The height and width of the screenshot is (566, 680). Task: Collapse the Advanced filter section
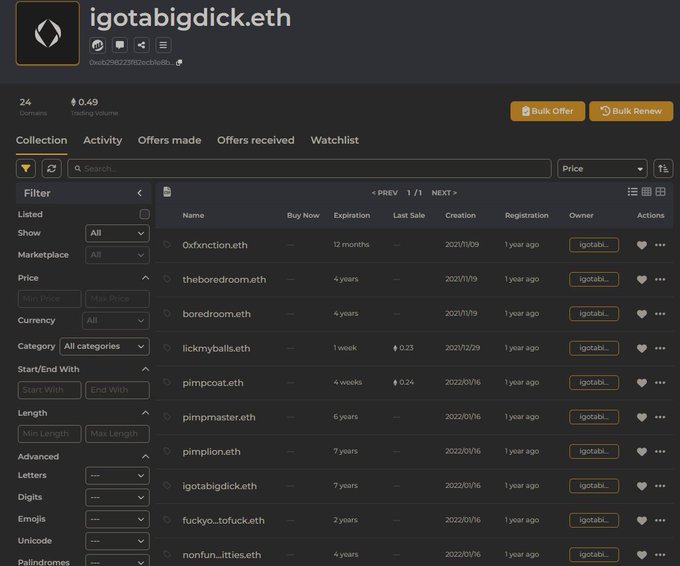146,457
